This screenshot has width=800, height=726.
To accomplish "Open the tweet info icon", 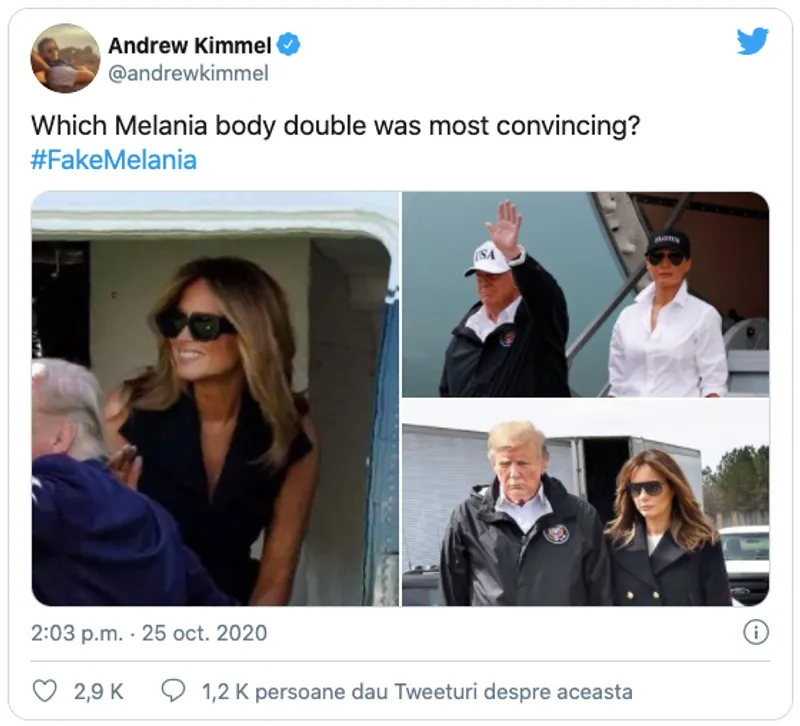I will pyautogui.click(x=756, y=632).
